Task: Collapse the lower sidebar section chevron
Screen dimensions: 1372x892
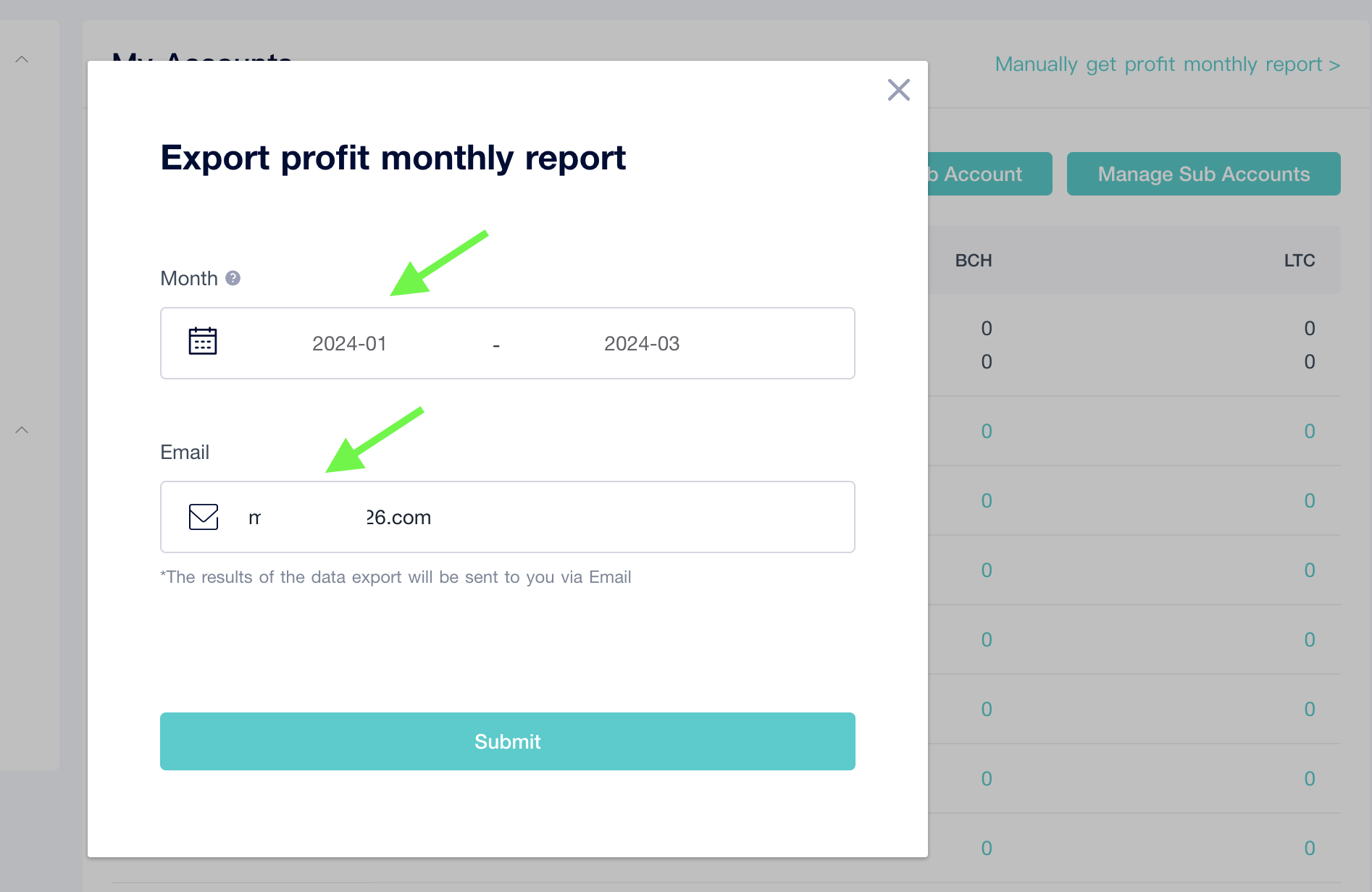Action: [x=22, y=430]
